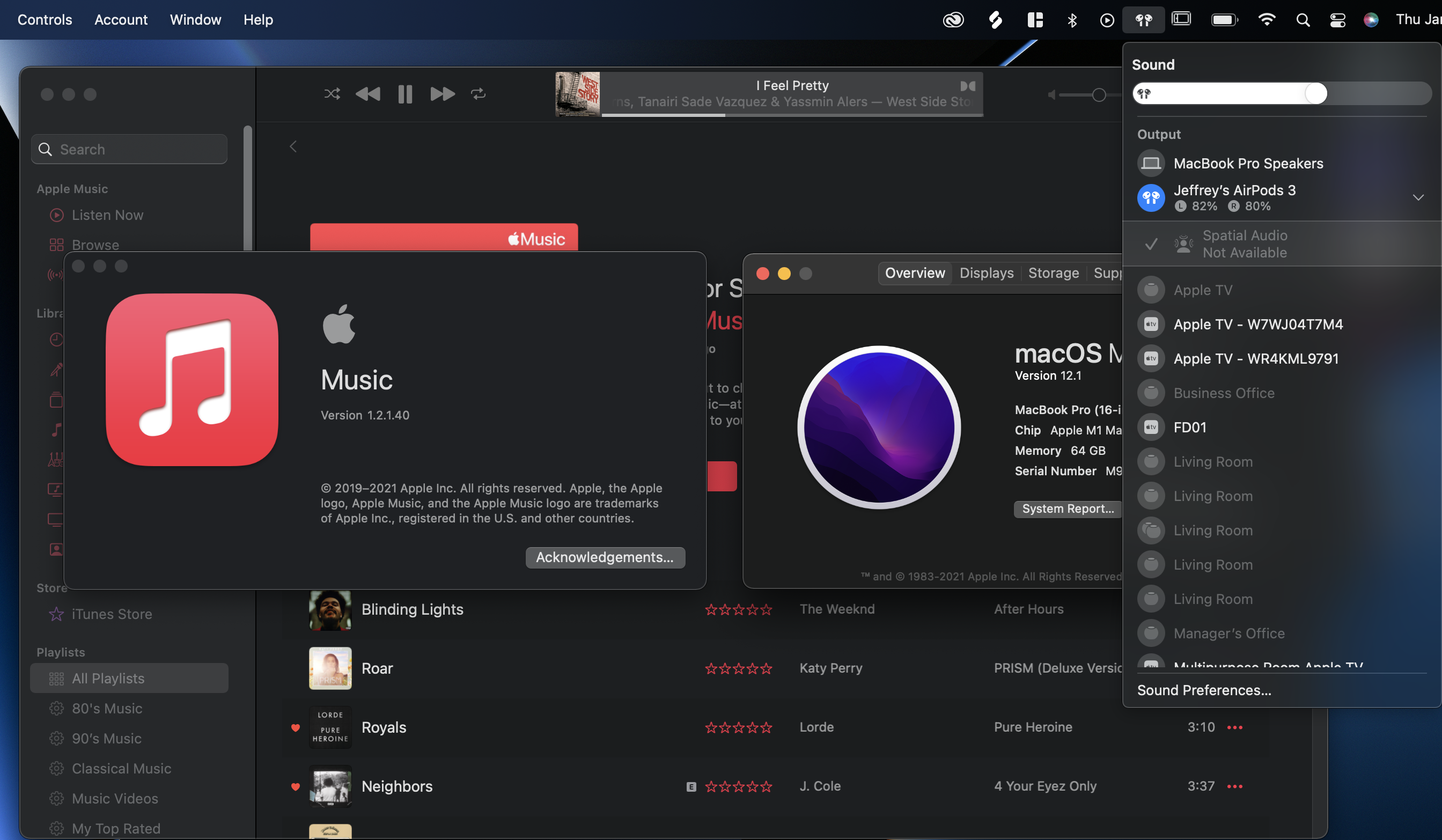Switch to the Storage tab
This screenshot has width=1442, height=840.
point(1053,273)
